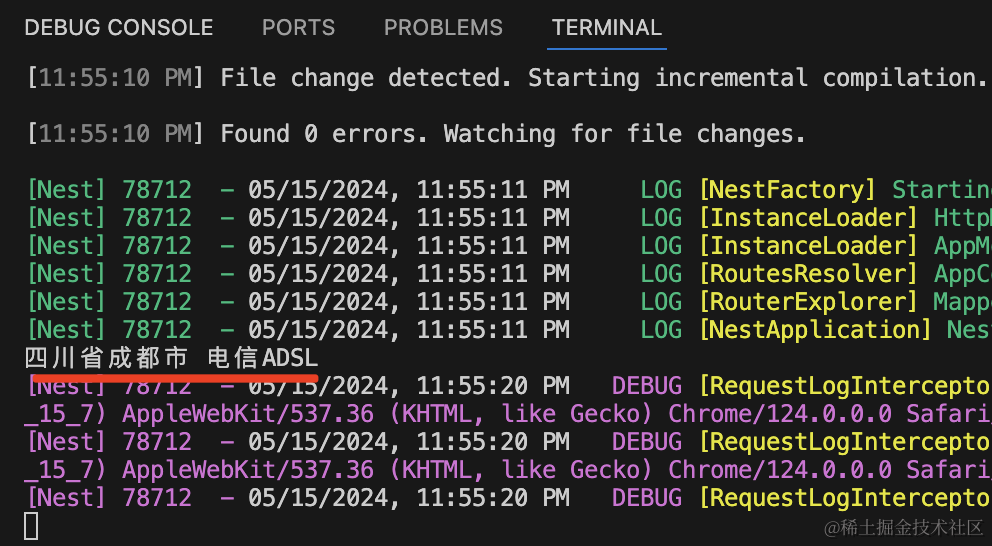This screenshot has width=992, height=546.
Task: Click the 四川省成都市 电信ADSL output text
Action: (171, 358)
